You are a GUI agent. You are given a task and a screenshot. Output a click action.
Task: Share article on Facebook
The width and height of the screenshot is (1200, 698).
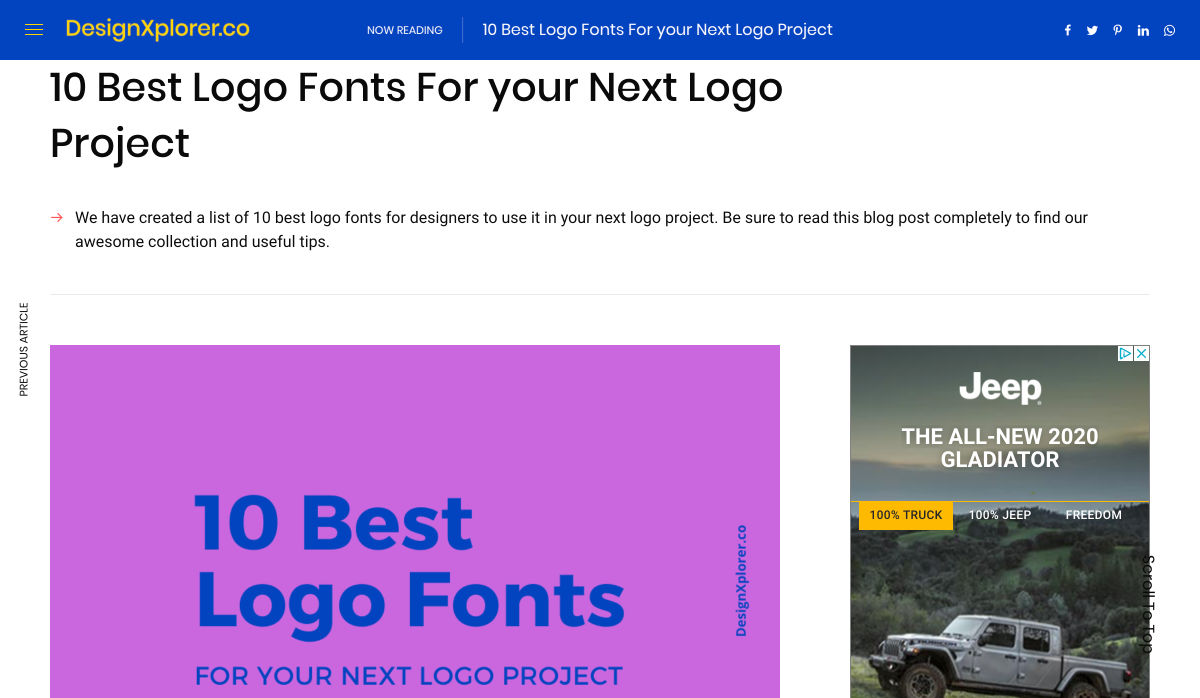[1067, 30]
